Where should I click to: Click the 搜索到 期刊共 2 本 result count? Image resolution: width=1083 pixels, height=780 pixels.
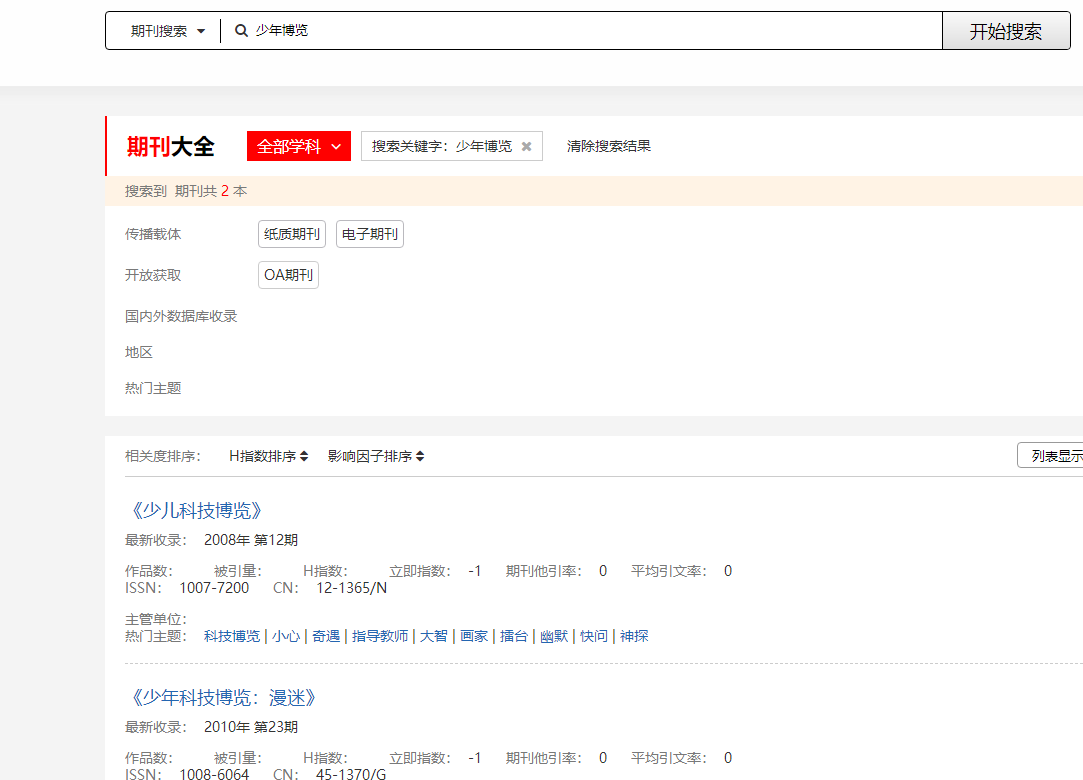[x=186, y=191]
